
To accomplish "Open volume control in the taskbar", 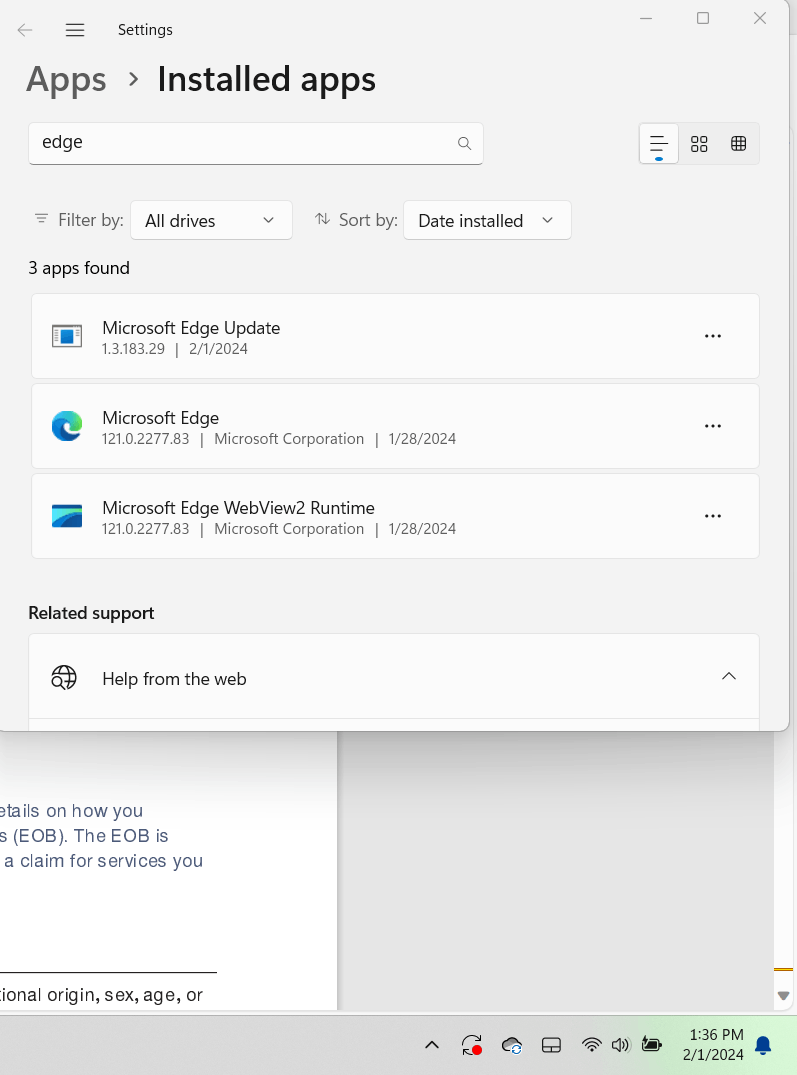I will point(620,1045).
